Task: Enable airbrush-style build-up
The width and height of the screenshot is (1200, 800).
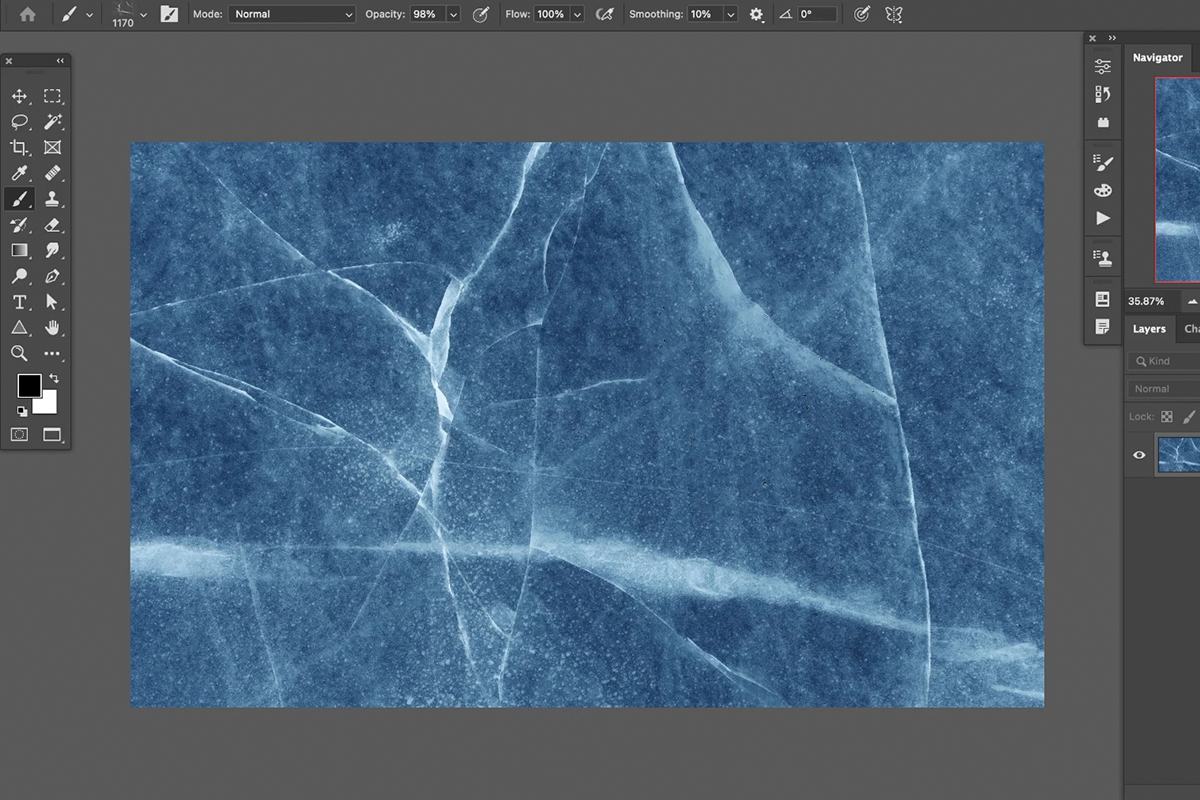Action: pyautogui.click(x=604, y=15)
